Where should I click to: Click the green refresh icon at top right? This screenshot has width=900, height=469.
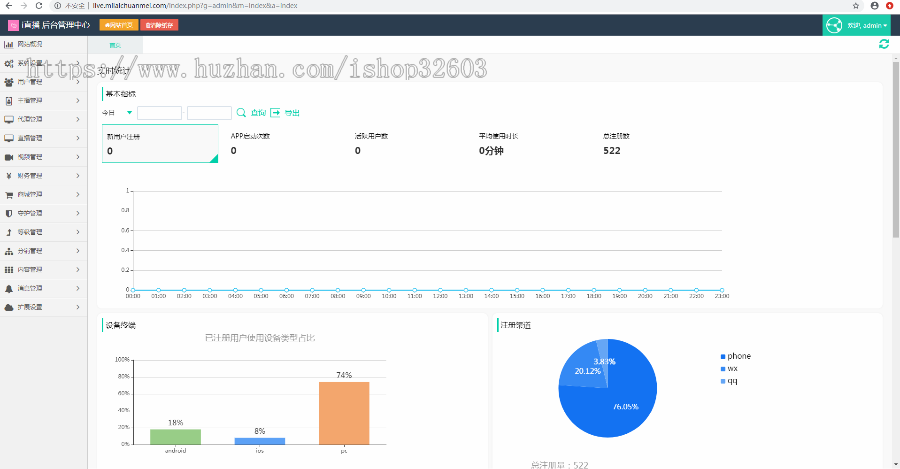pyautogui.click(x=883, y=44)
